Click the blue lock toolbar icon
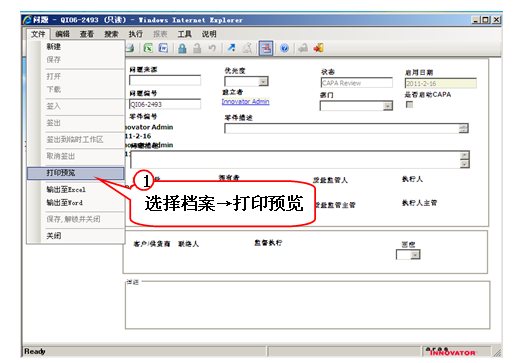This screenshot has width=530, height=363. pos(182,48)
